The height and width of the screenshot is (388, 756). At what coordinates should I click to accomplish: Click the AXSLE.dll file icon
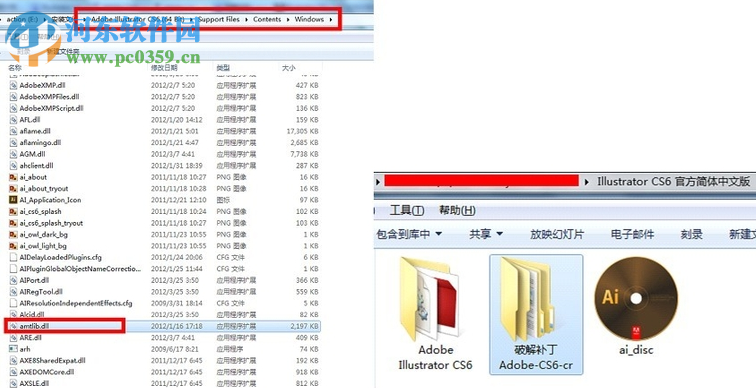[13, 384]
